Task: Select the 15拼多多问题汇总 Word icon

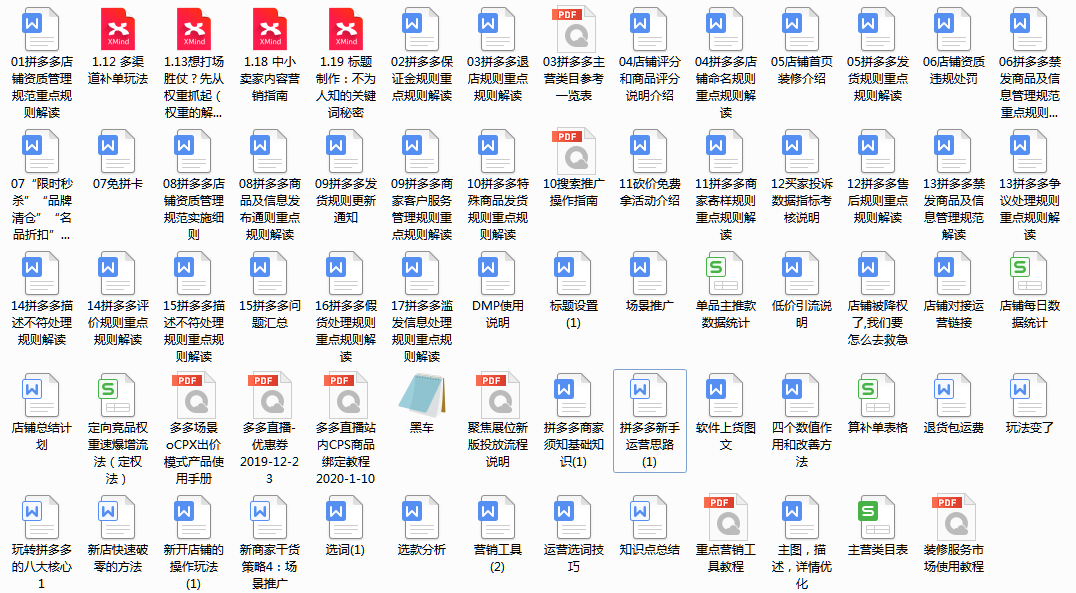Action: pyautogui.click(x=270, y=273)
